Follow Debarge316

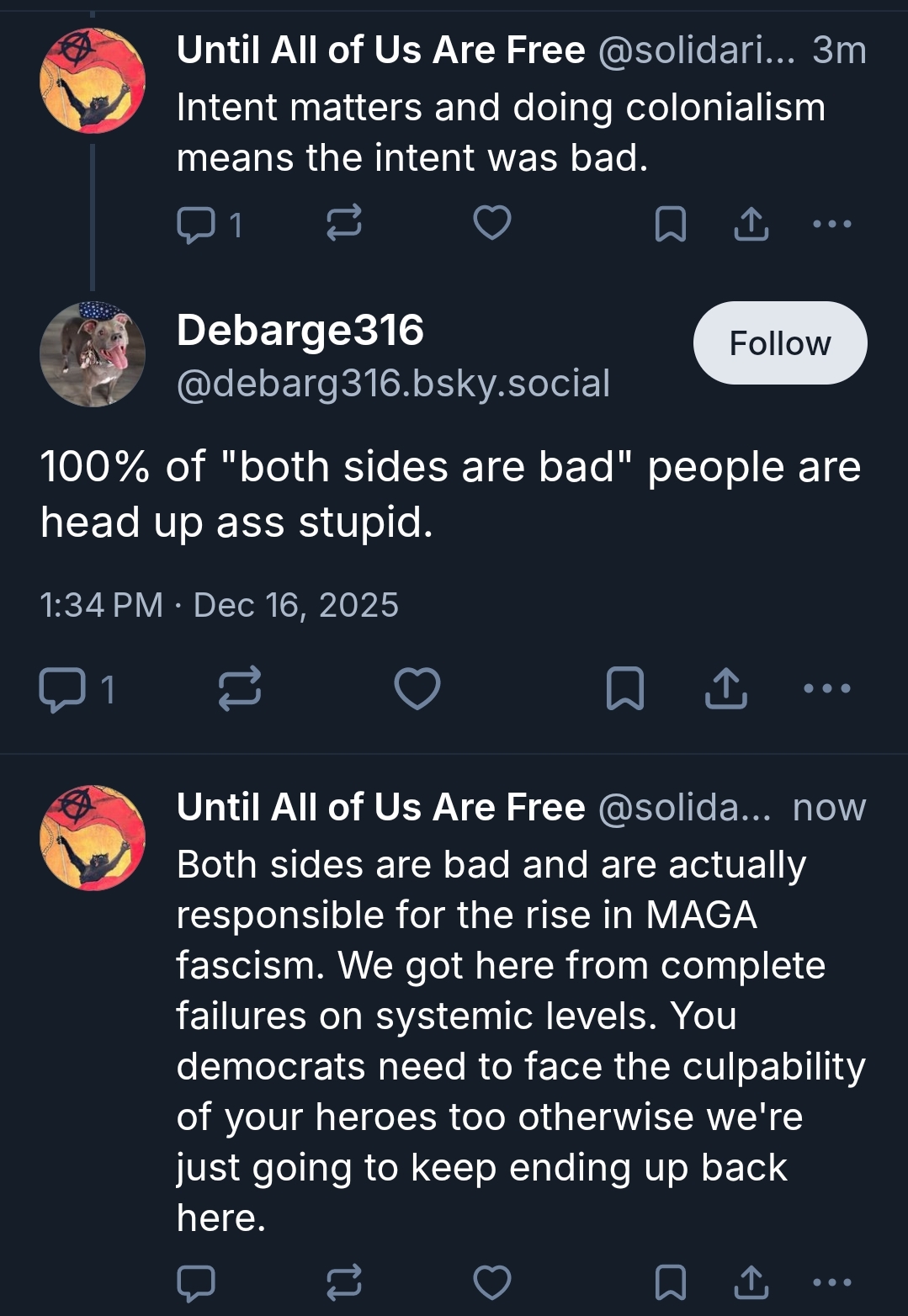click(x=779, y=343)
